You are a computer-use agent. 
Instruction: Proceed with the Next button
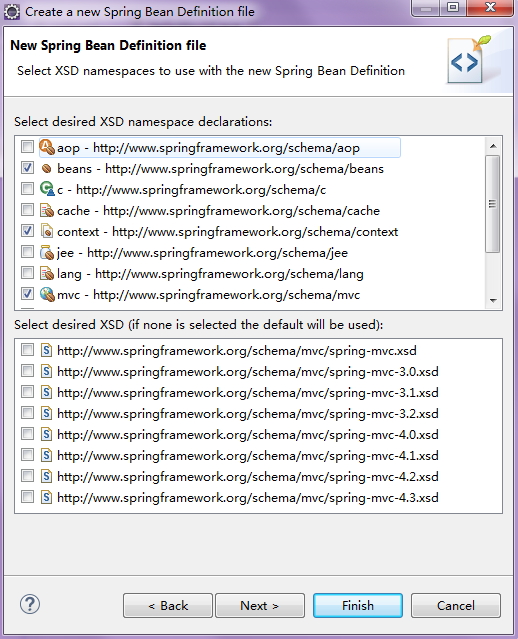click(260, 606)
